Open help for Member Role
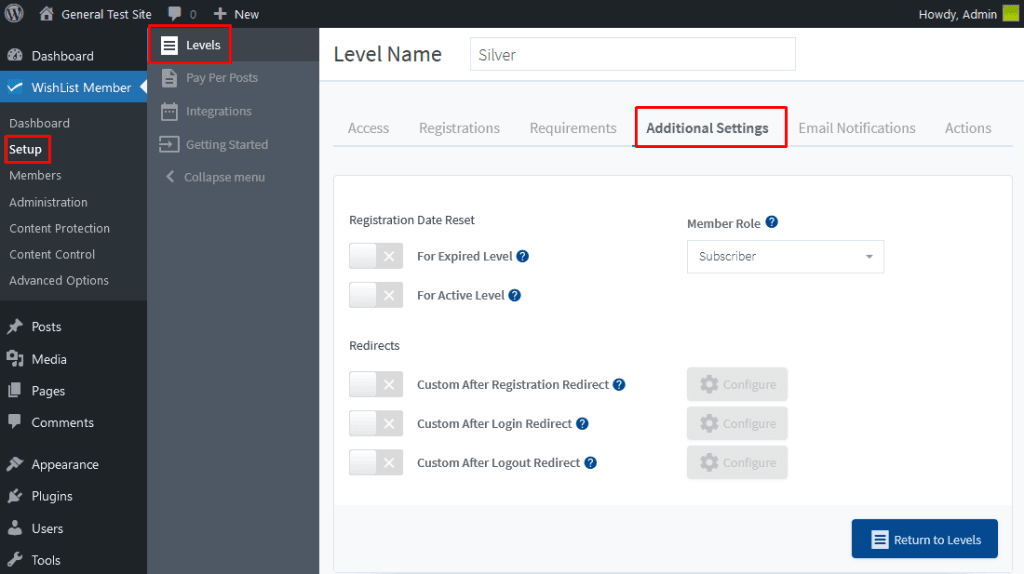This screenshot has width=1024, height=574. click(x=771, y=222)
